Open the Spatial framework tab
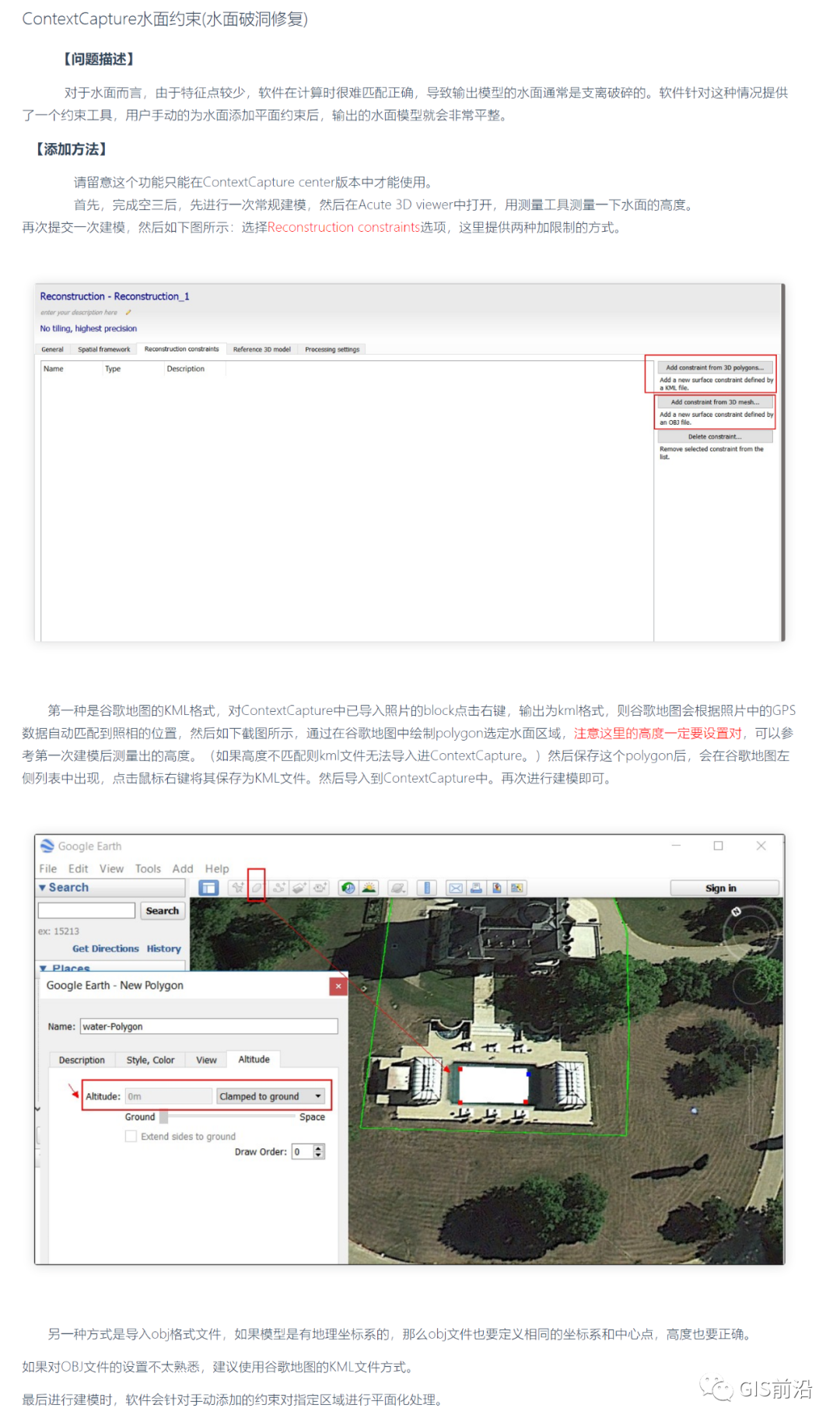The width and height of the screenshot is (840, 1426). tap(103, 349)
